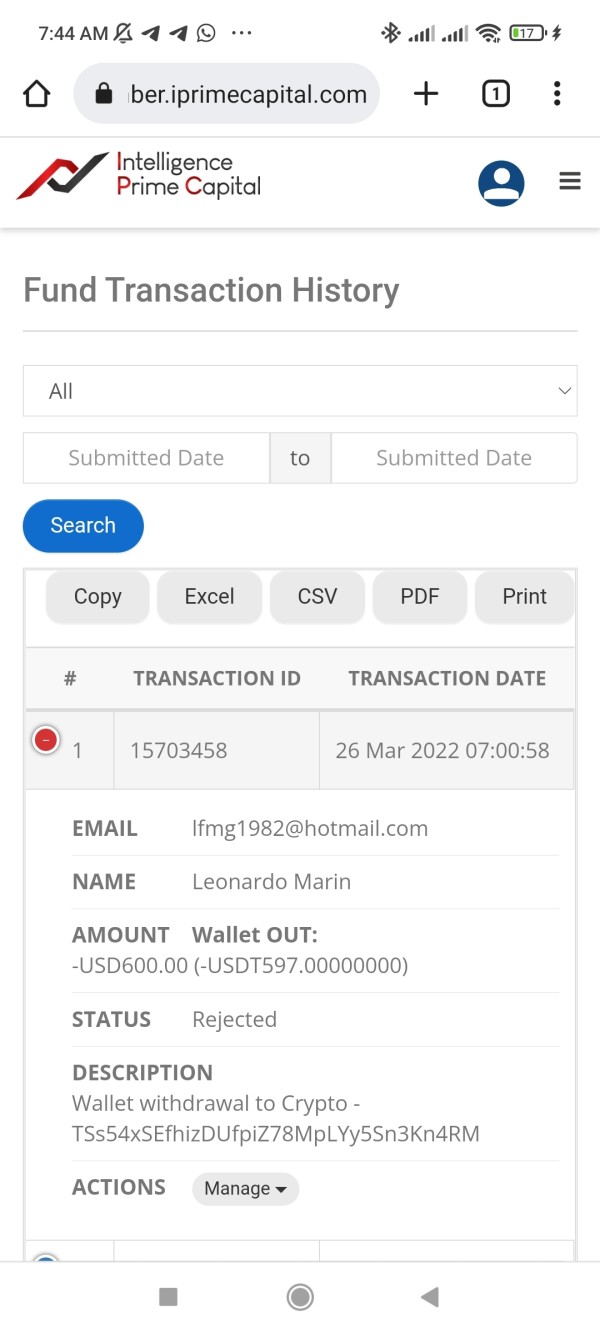
Task: Click the Search button
Action: click(x=83, y=526)
